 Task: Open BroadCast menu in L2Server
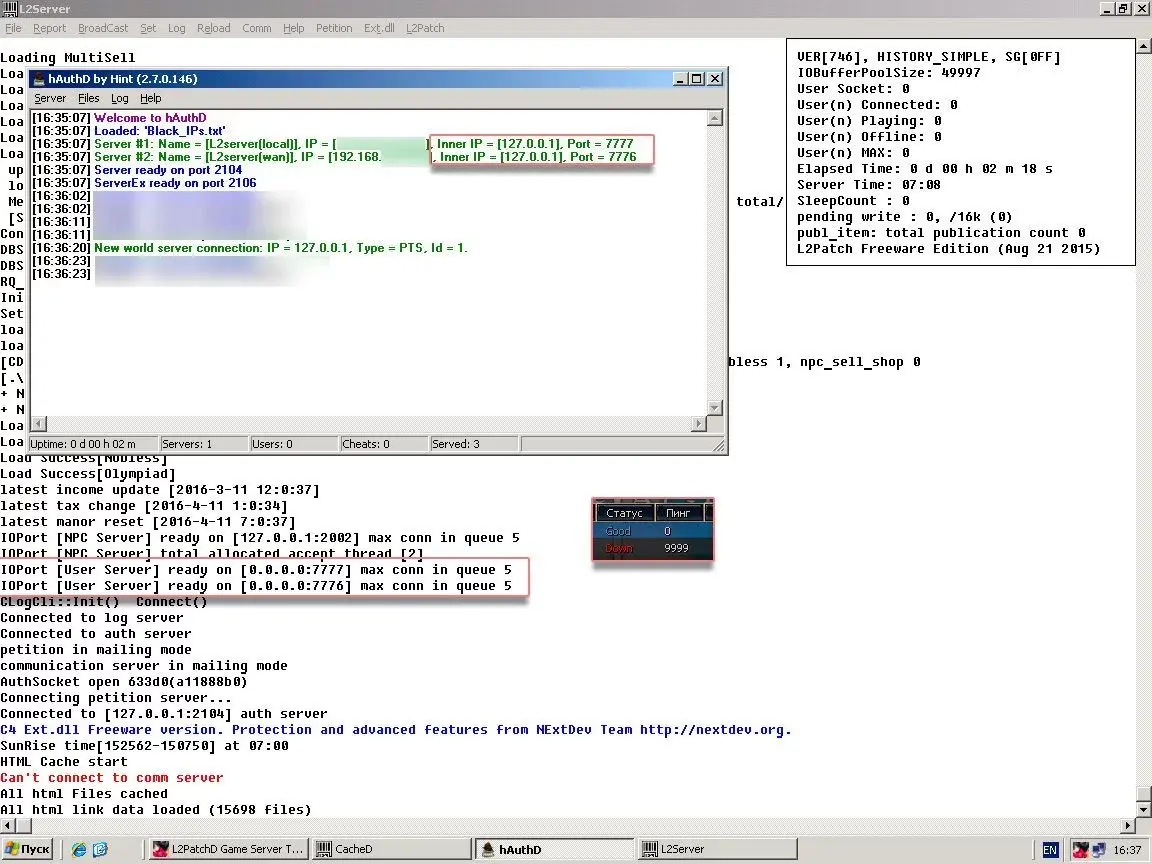[103, 28]
